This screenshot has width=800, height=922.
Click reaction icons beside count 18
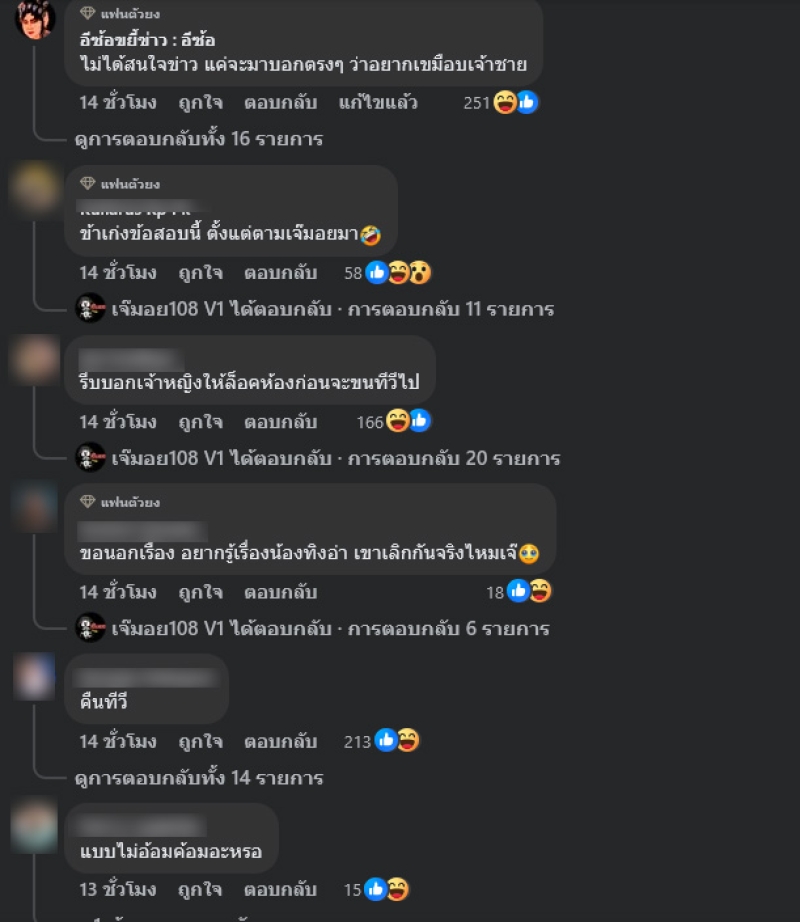529,591
